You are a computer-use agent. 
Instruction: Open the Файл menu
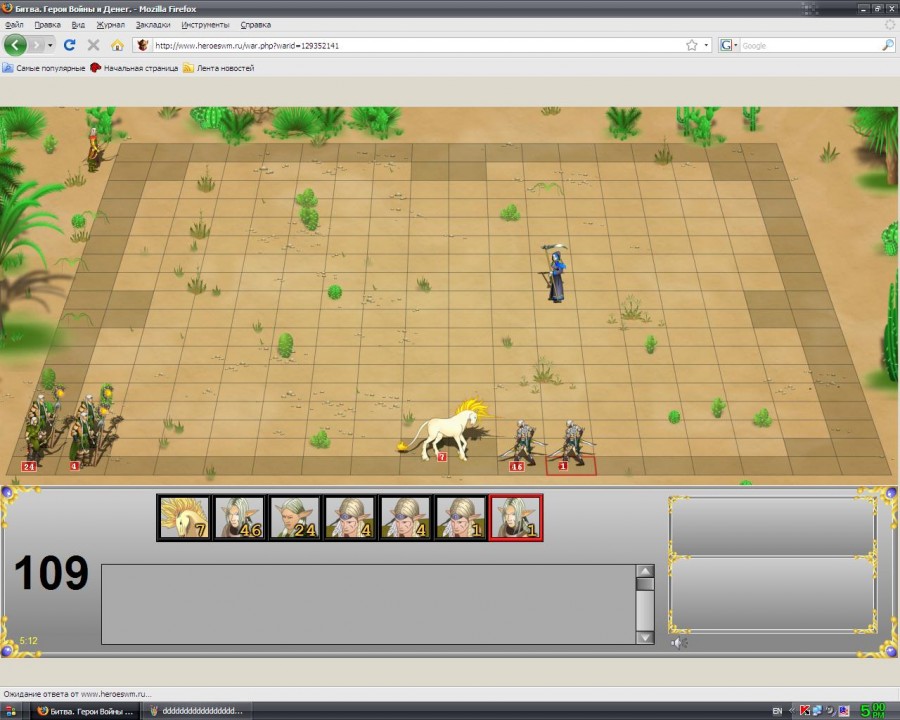pyautogui.click(x=14, y=25)
